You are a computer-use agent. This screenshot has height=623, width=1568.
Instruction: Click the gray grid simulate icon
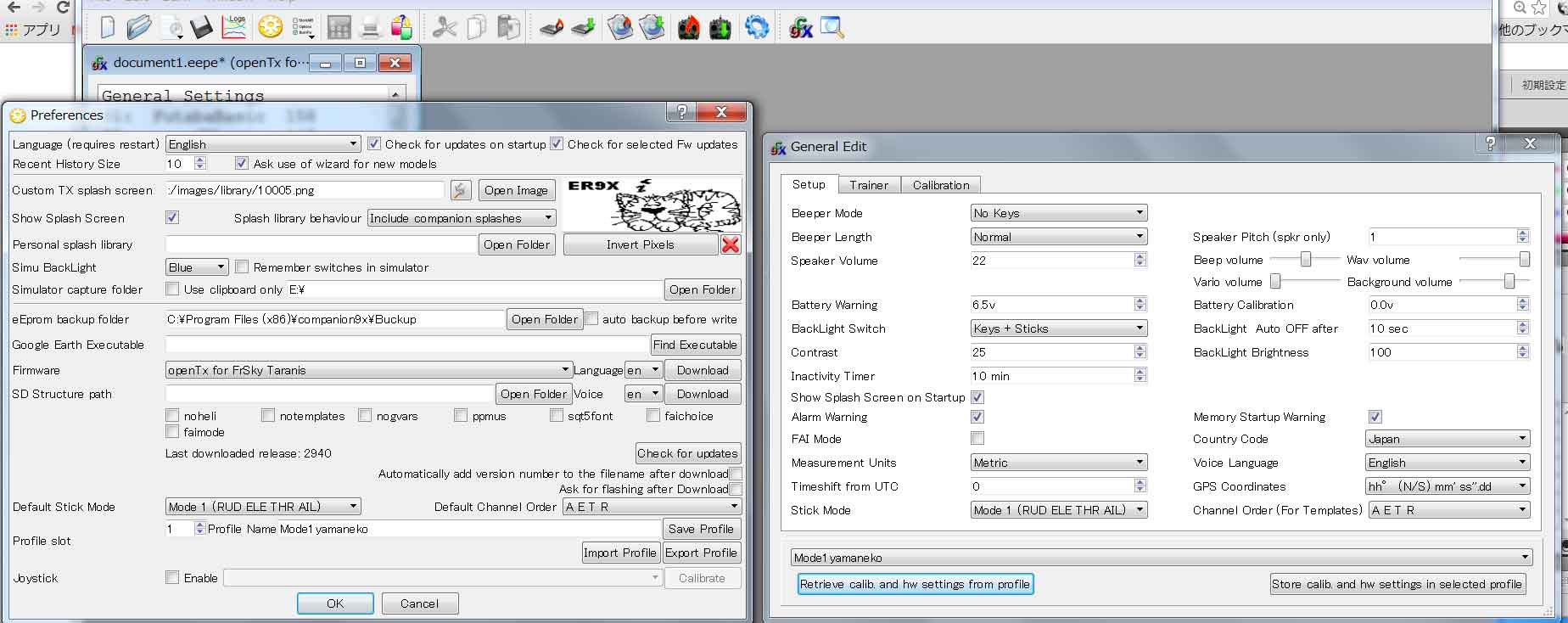339,28
